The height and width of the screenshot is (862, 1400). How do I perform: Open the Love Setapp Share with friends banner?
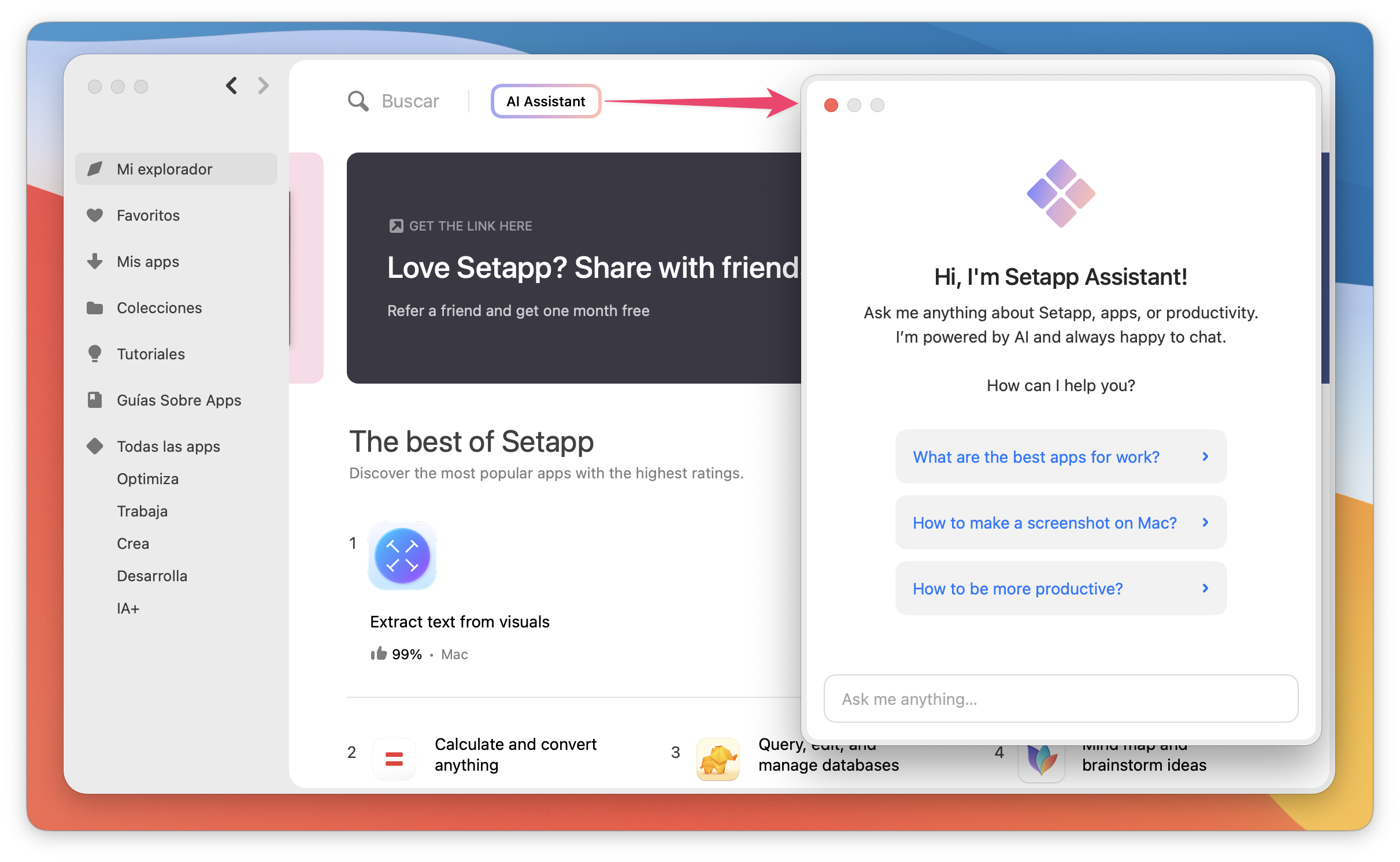(x=573, y=268)
